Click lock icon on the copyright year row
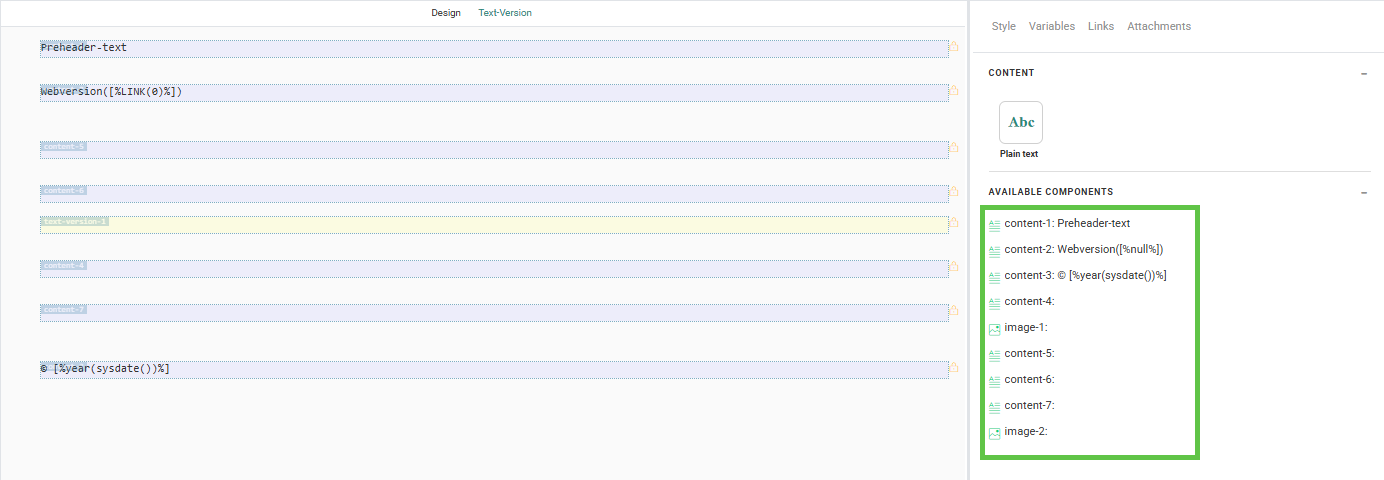This screenshot has height=480, width=1384. [954, 368]
